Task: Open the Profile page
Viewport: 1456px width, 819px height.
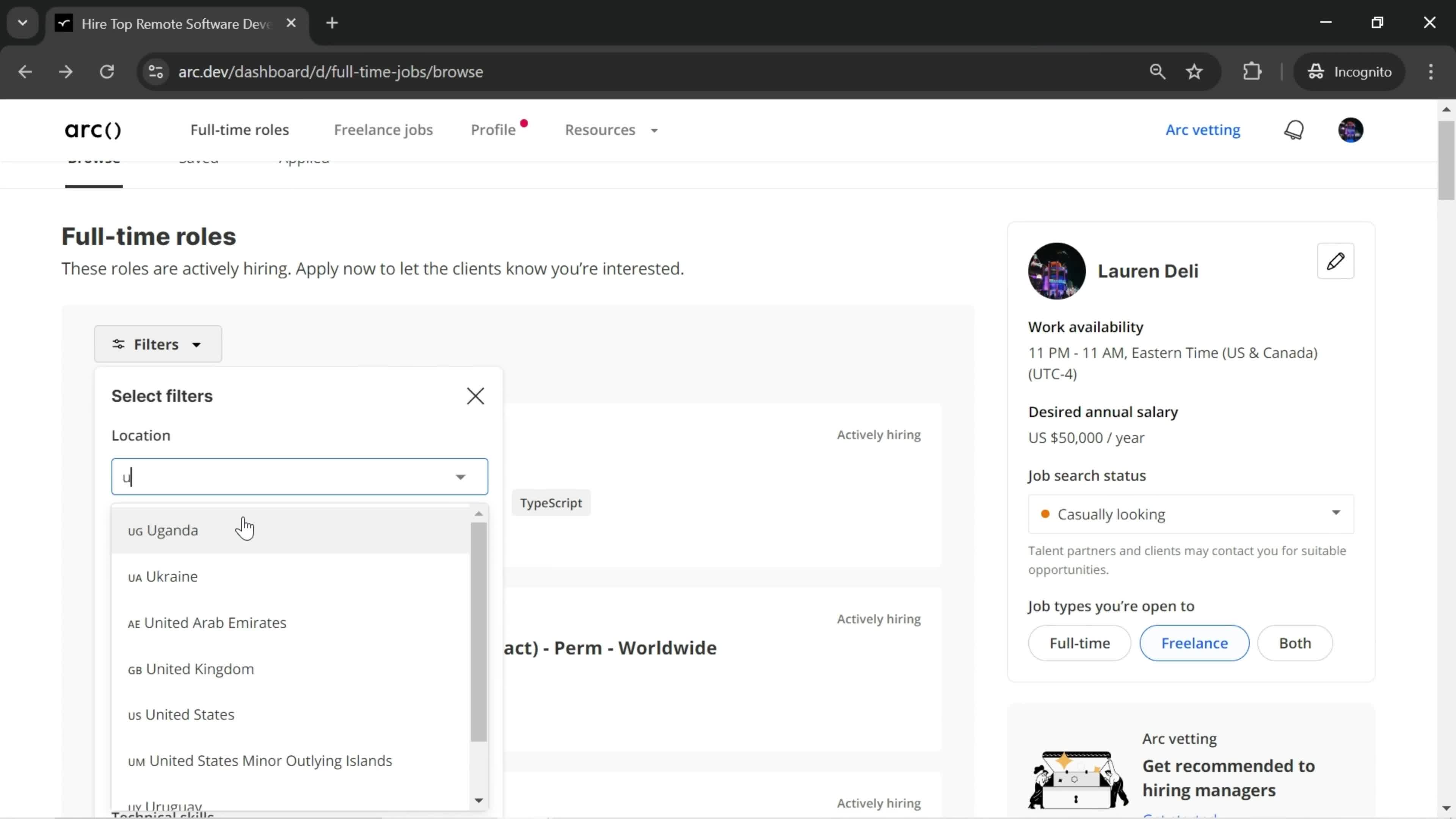Action: pos(493,130)
